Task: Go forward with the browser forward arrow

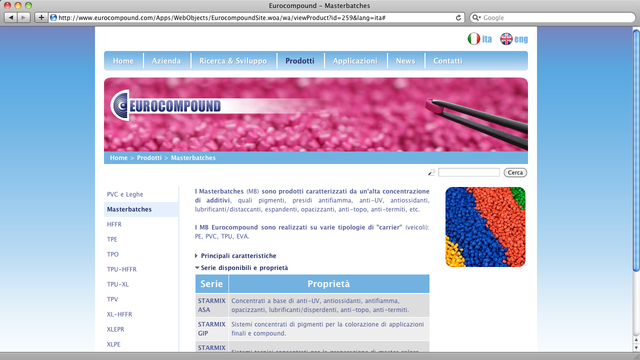Action: (x=24, y=18)
